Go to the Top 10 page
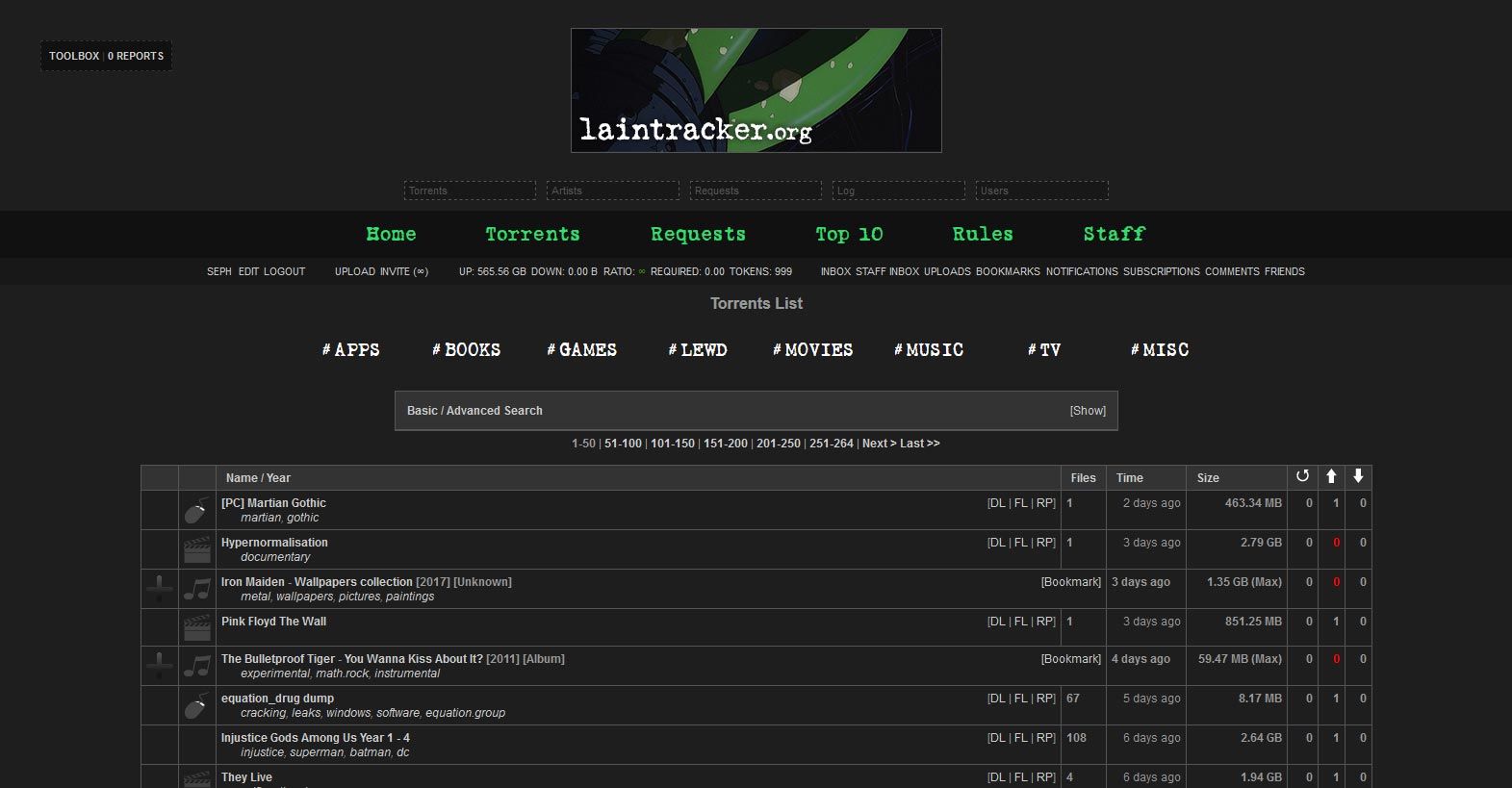The height and width of the screenshot is (788, 1512). pos(849,235)
